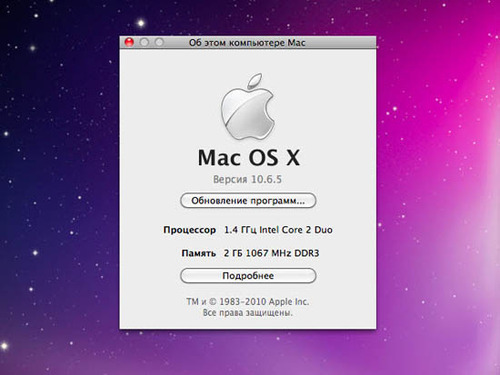Screen dimensions: 500x375
Task: Click the Все права защищены text
Action: click(x=248, y=313)
